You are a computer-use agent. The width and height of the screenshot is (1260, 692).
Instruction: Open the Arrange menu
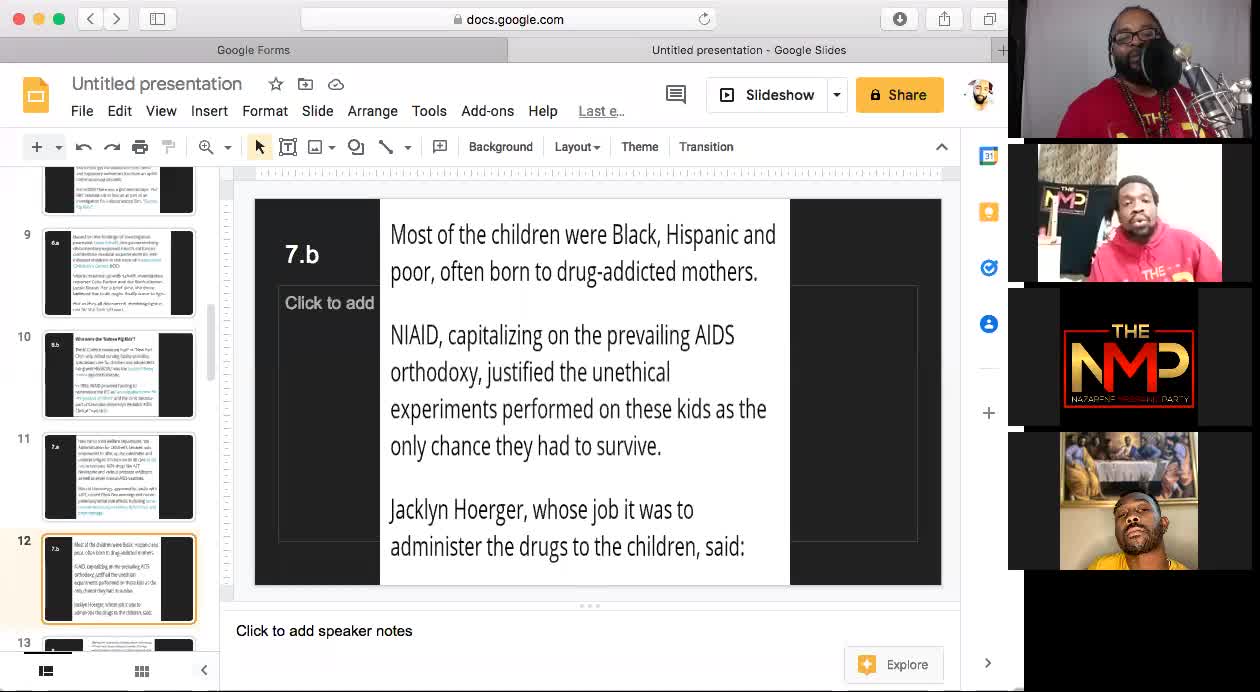[373, 111]
